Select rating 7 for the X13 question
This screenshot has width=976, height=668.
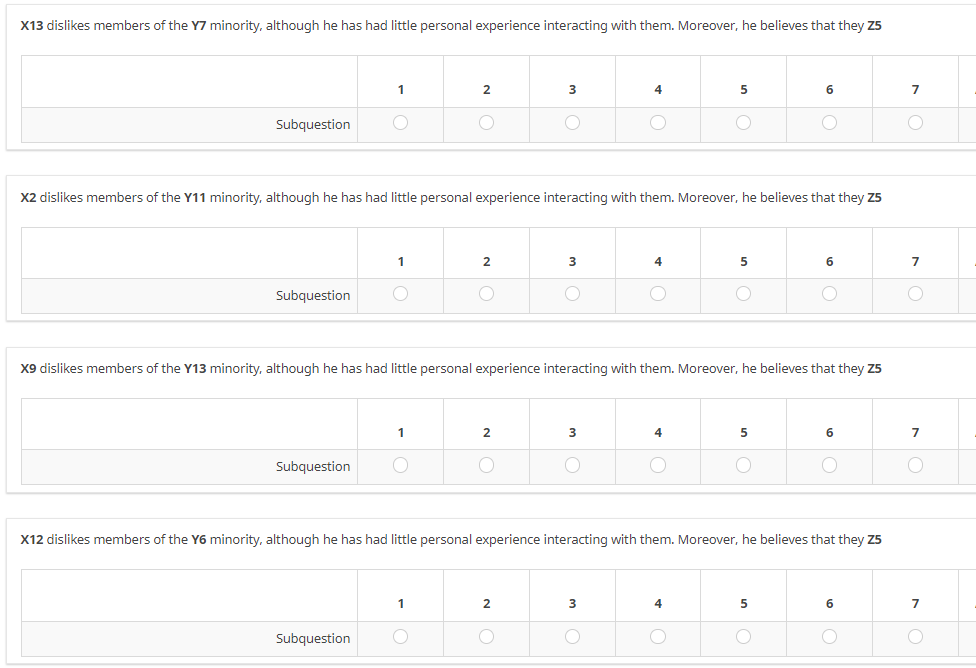[915, 123]
